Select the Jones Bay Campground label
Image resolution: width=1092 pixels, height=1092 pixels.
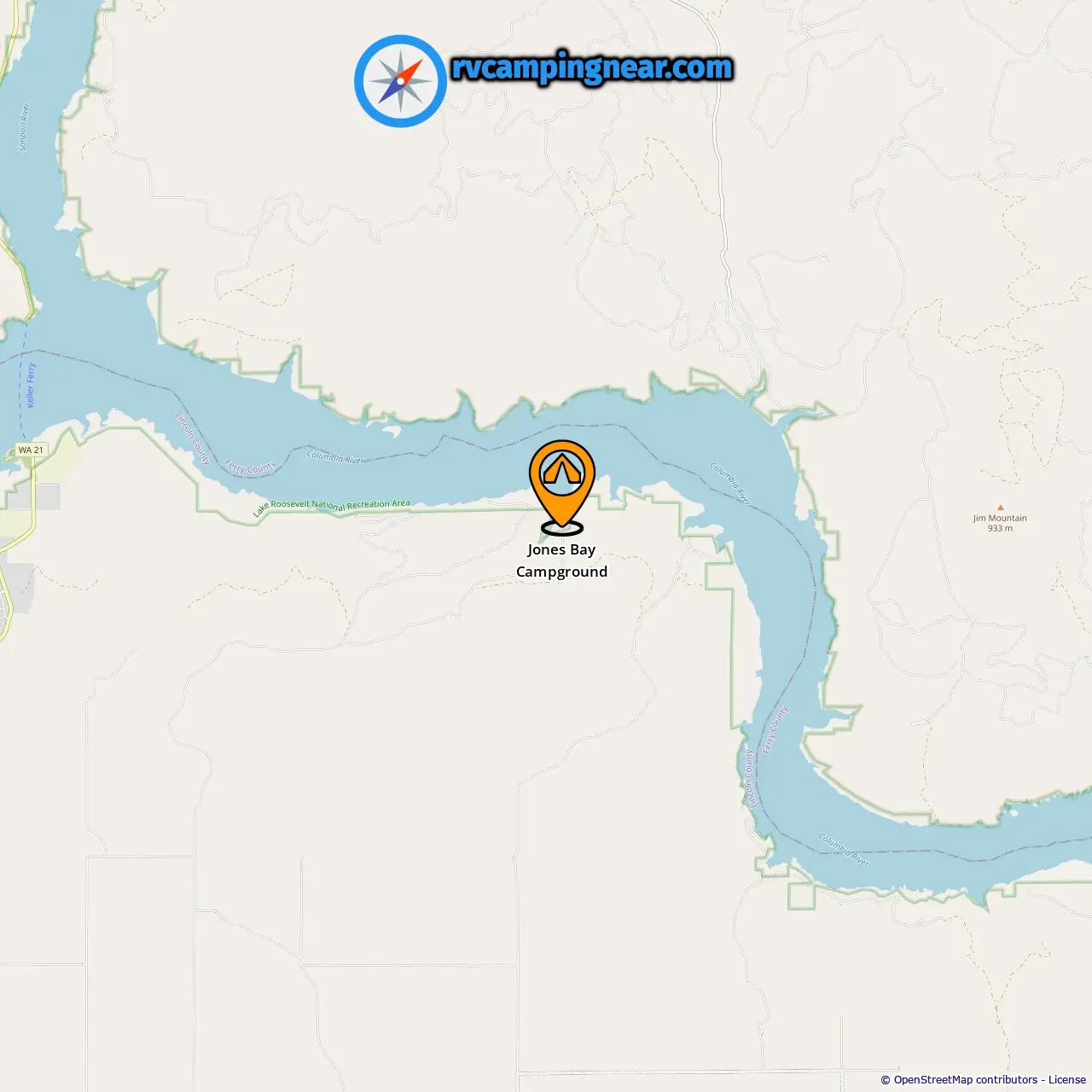[561, 561]
